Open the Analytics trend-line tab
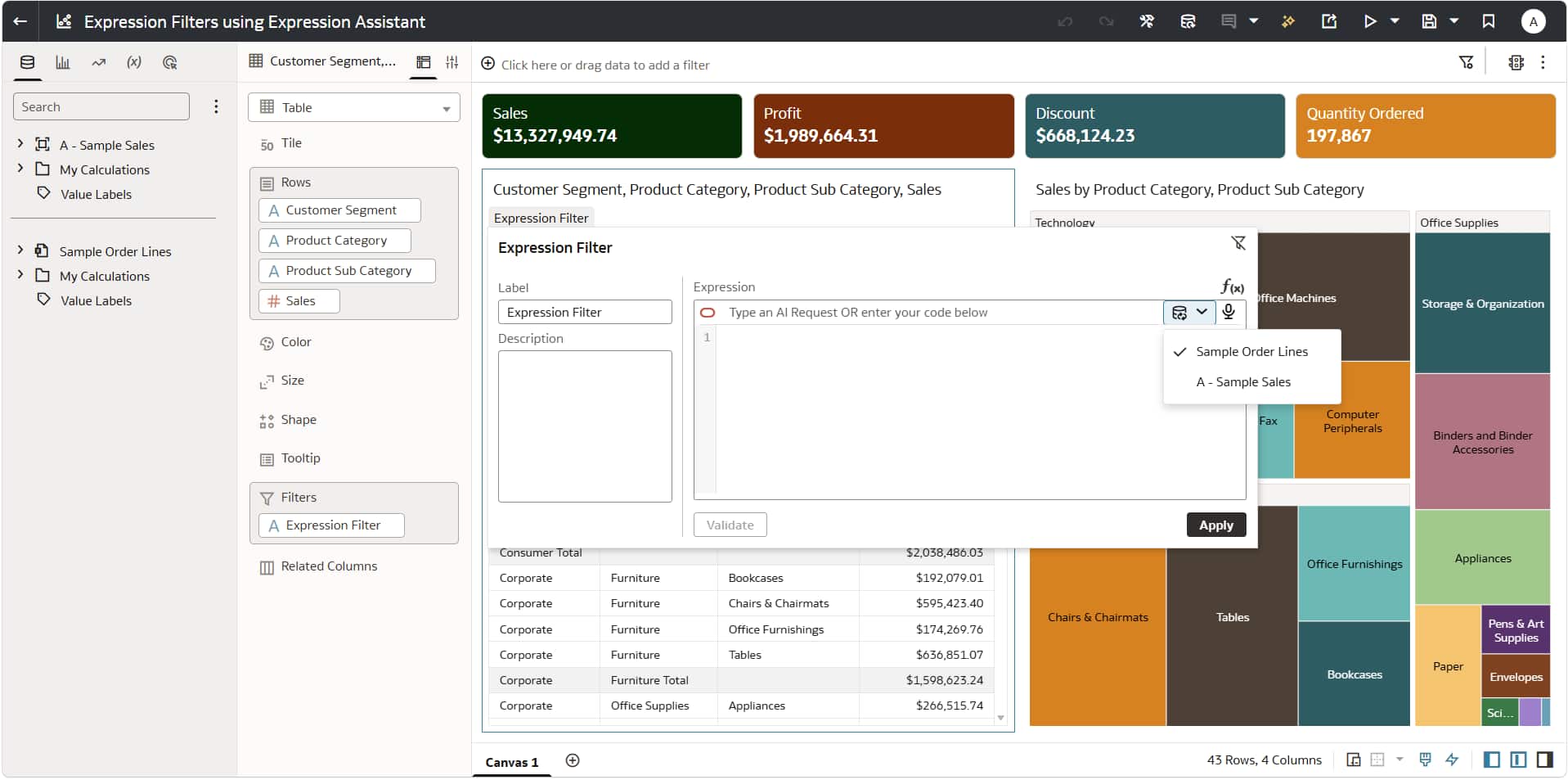The width and height of the screenshot is (1568, 780). (99, 62)
